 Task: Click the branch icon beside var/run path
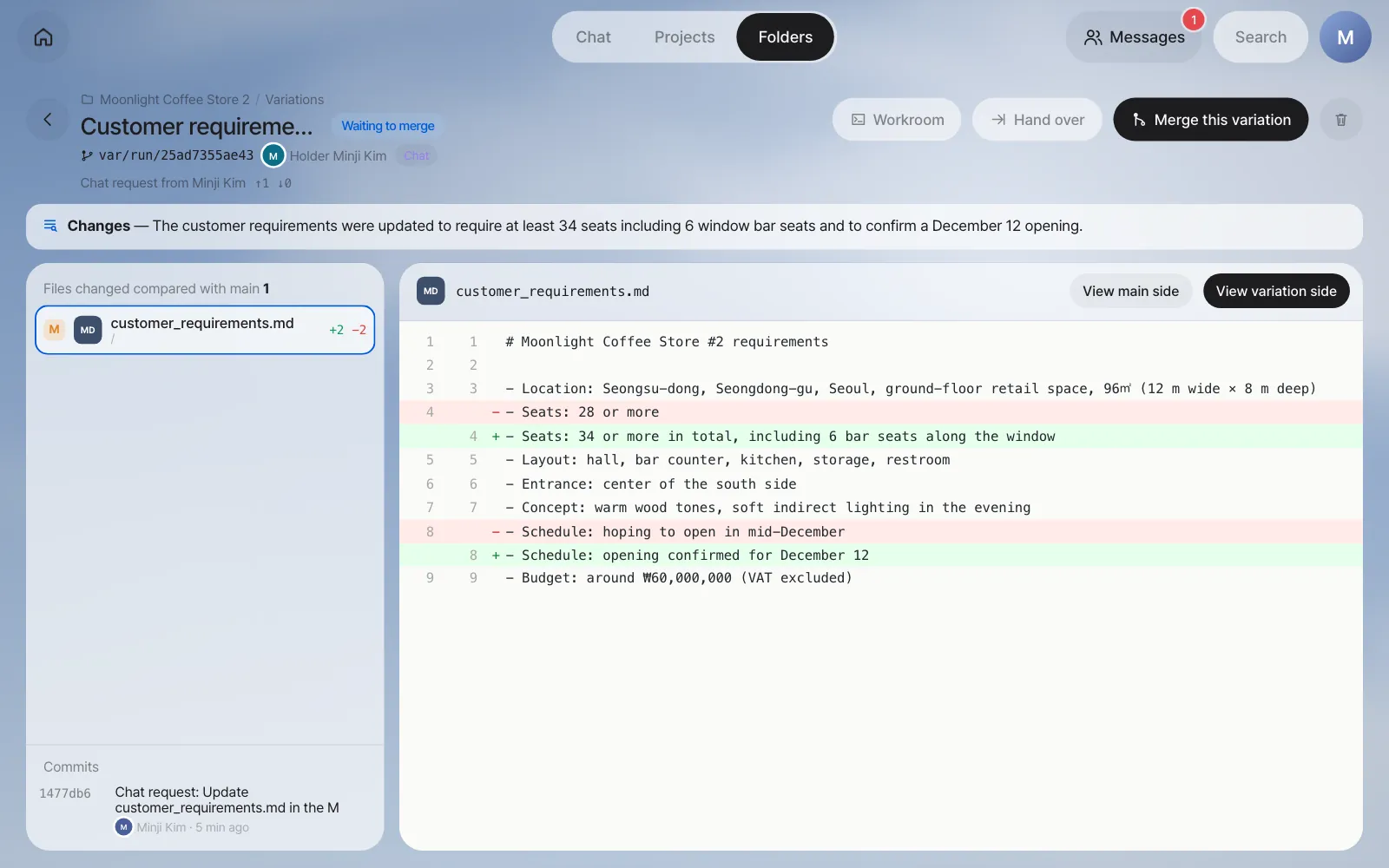click(x=87, y=155)
